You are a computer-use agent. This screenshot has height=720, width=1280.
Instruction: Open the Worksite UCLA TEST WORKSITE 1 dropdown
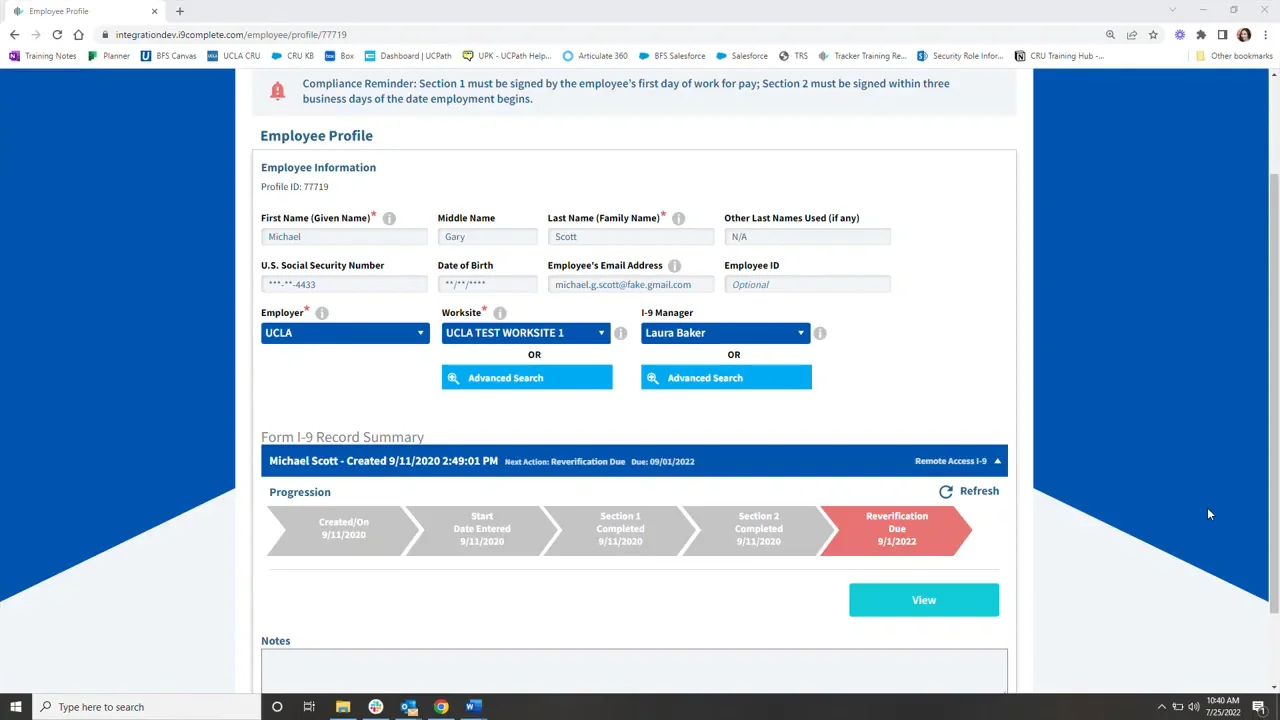tap(525, 333)
